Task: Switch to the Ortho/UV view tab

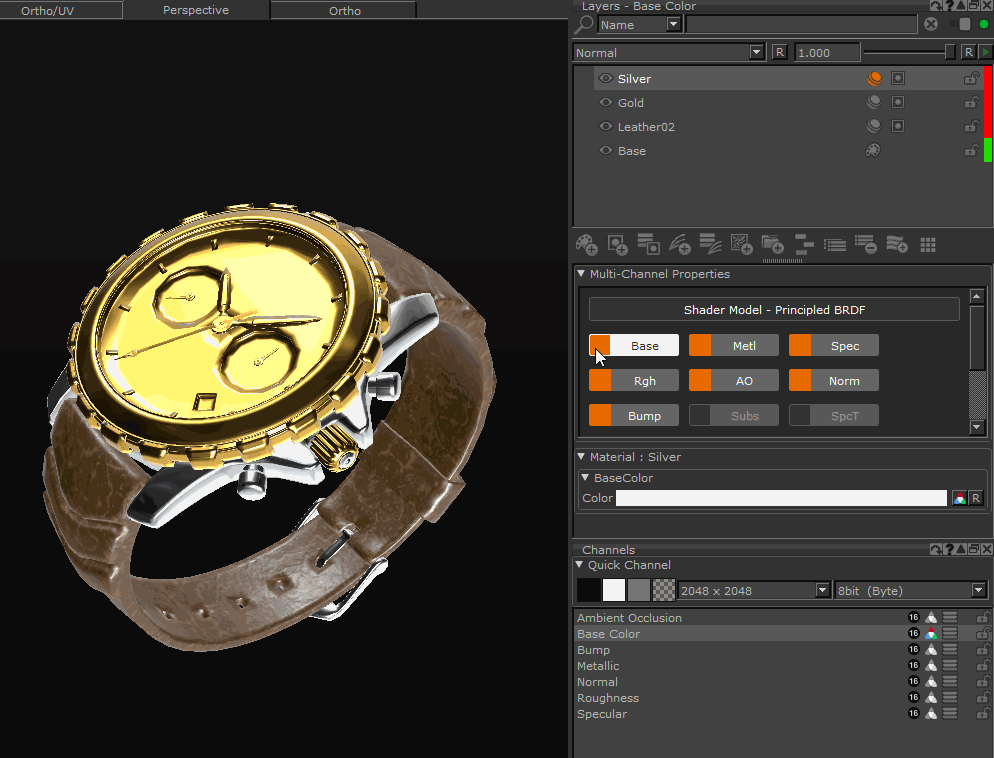Action: pos(61,11)
